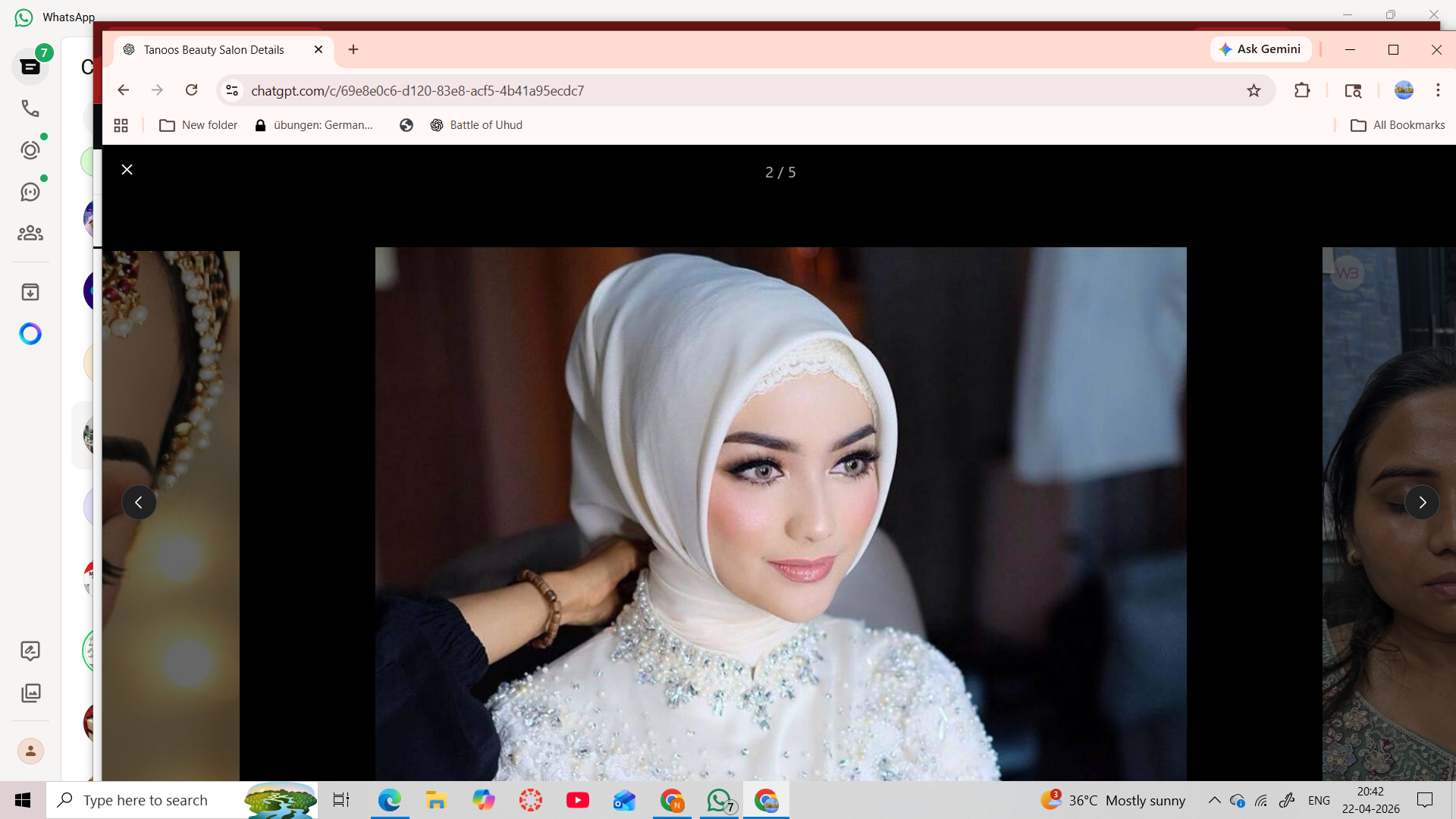
Task: Open the WhatsApp sidebar stacked-photos icon
Action: coord(30,692)
